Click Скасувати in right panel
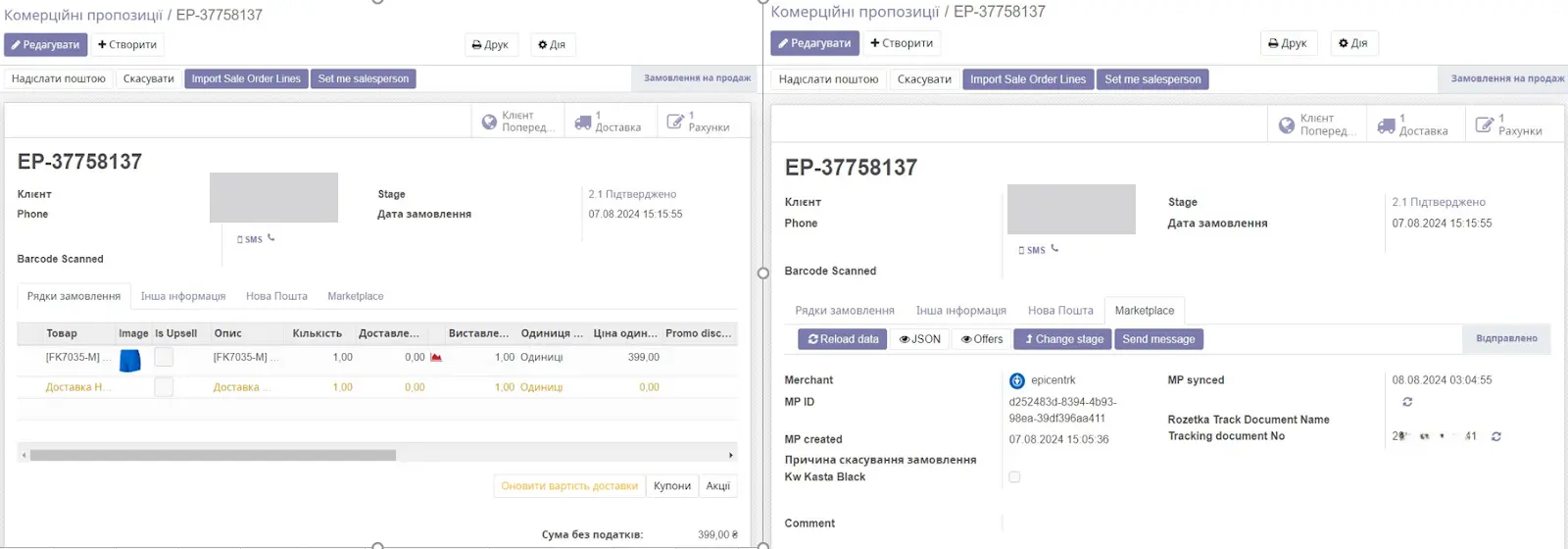 pos(924,79)
